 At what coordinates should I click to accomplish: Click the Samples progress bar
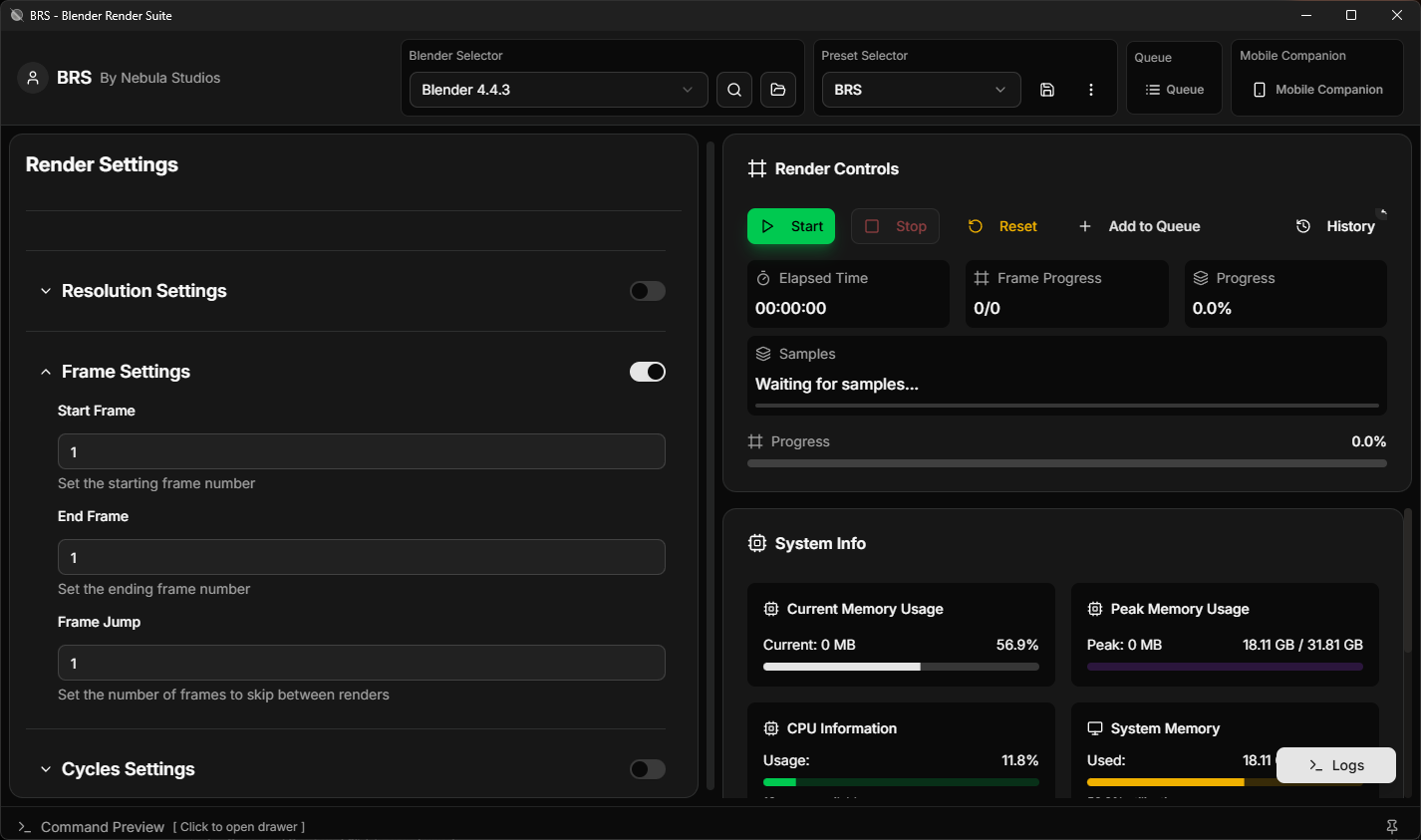[x=1067, y=406]
